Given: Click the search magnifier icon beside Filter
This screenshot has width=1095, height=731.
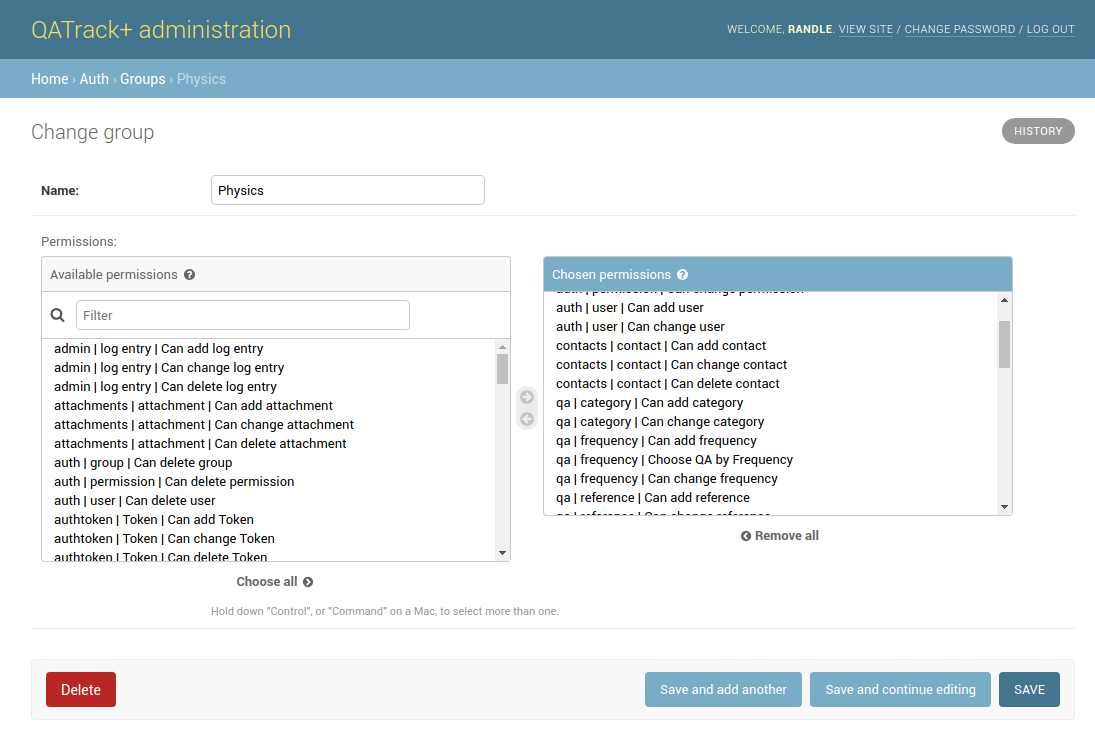Looking at the screenshot, I should (x=58, y=316).
